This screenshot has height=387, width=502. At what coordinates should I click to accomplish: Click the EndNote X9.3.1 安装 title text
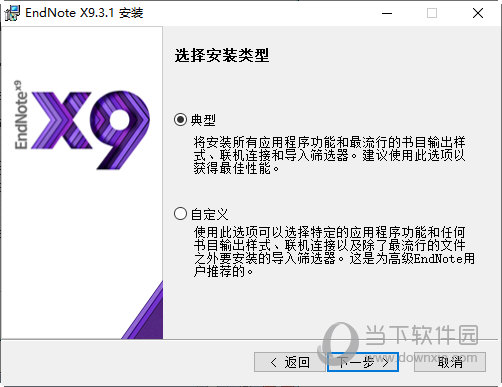(x=84, y=13)
